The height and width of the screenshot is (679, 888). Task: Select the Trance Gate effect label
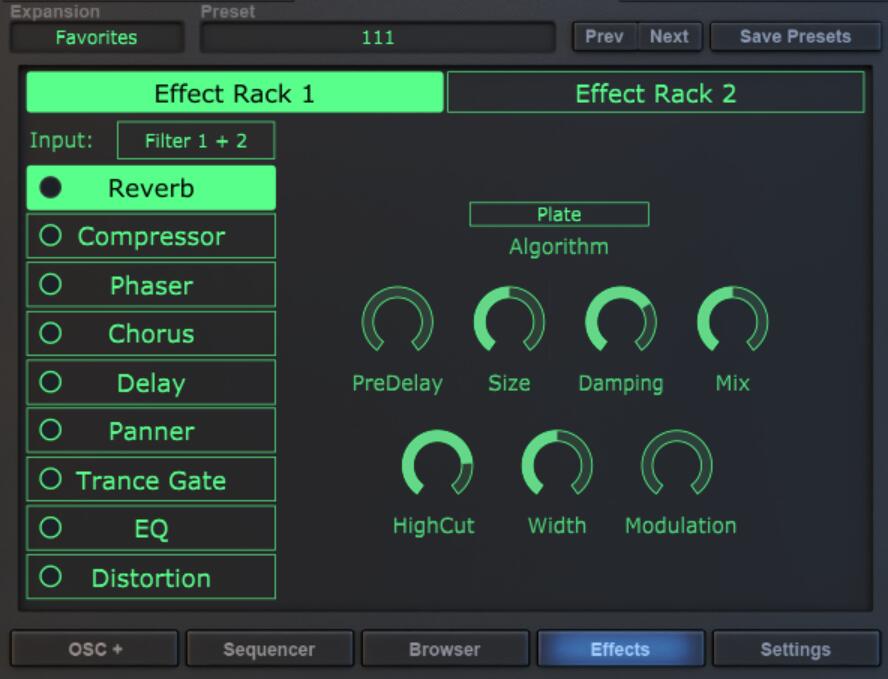point(151,481)
